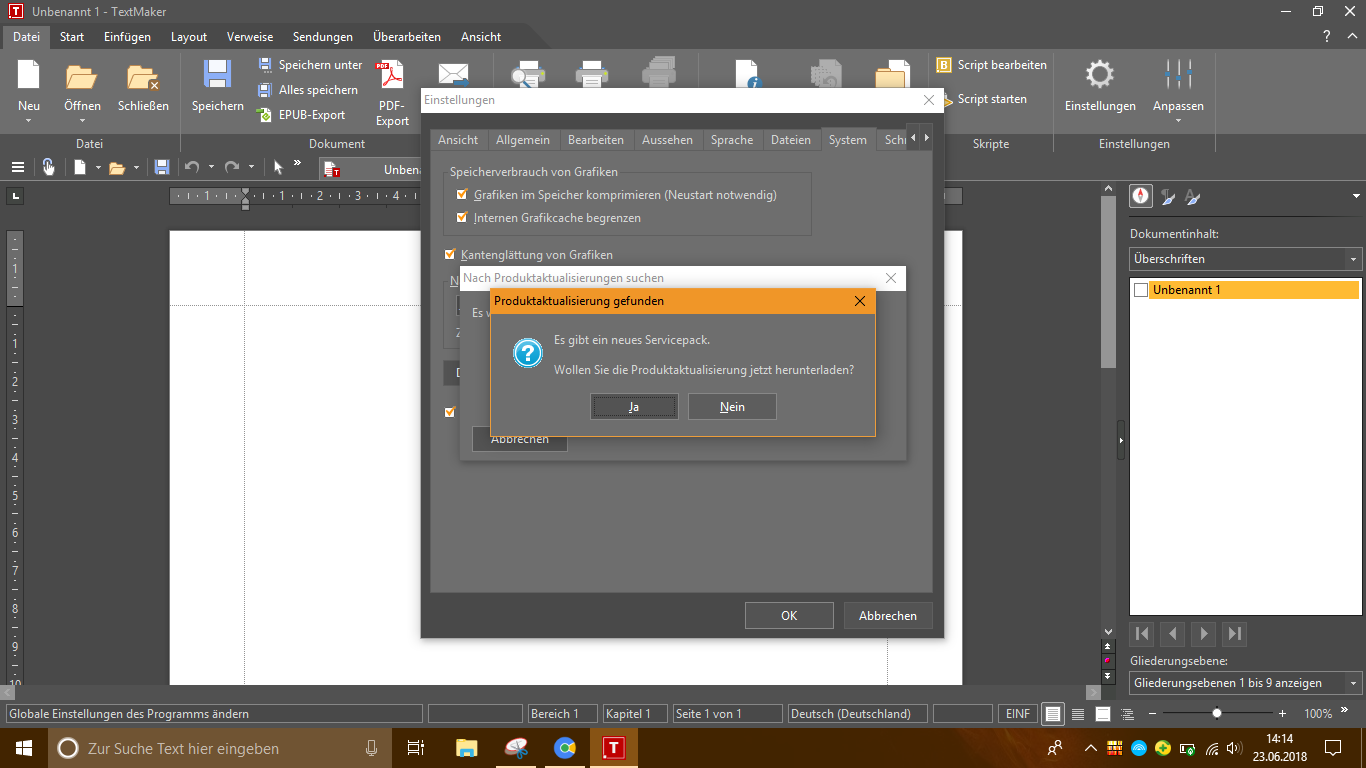
Task: Toggle touch mode hand icon
Action: point(48,167)
